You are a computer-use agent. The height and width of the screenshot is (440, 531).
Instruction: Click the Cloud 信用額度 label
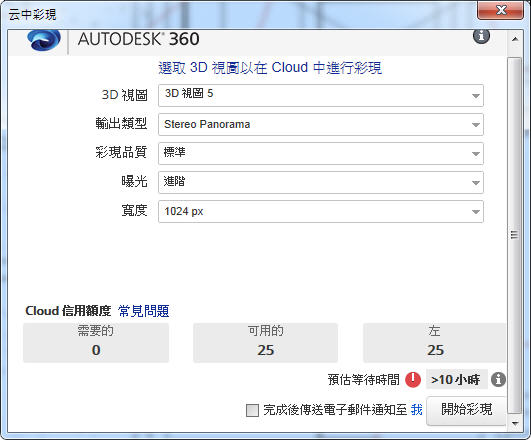coord(68,311)
